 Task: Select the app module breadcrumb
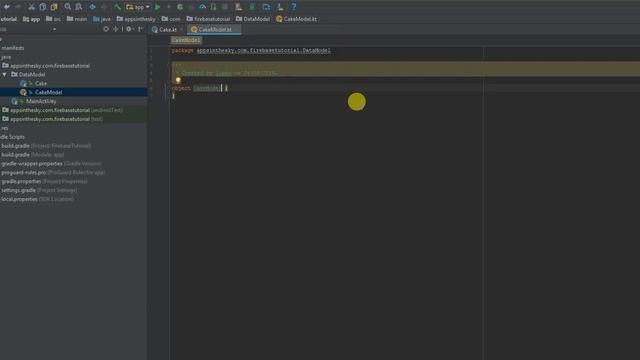pos(31,19)
